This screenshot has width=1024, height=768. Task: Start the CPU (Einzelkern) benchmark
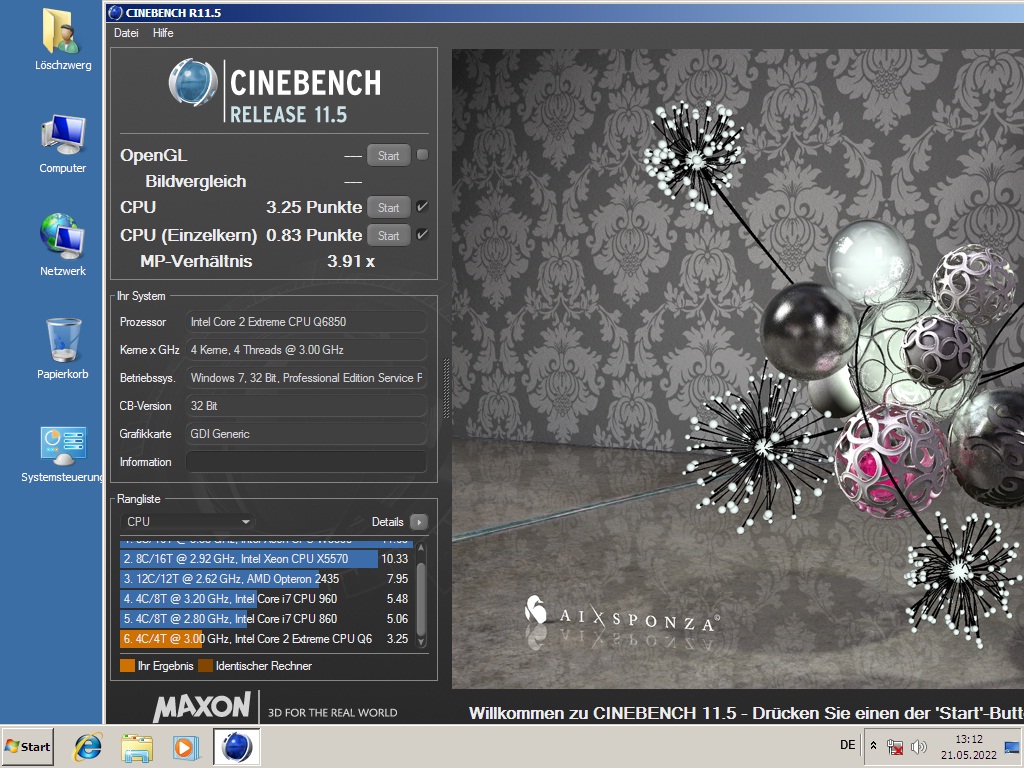pos(389,235)
